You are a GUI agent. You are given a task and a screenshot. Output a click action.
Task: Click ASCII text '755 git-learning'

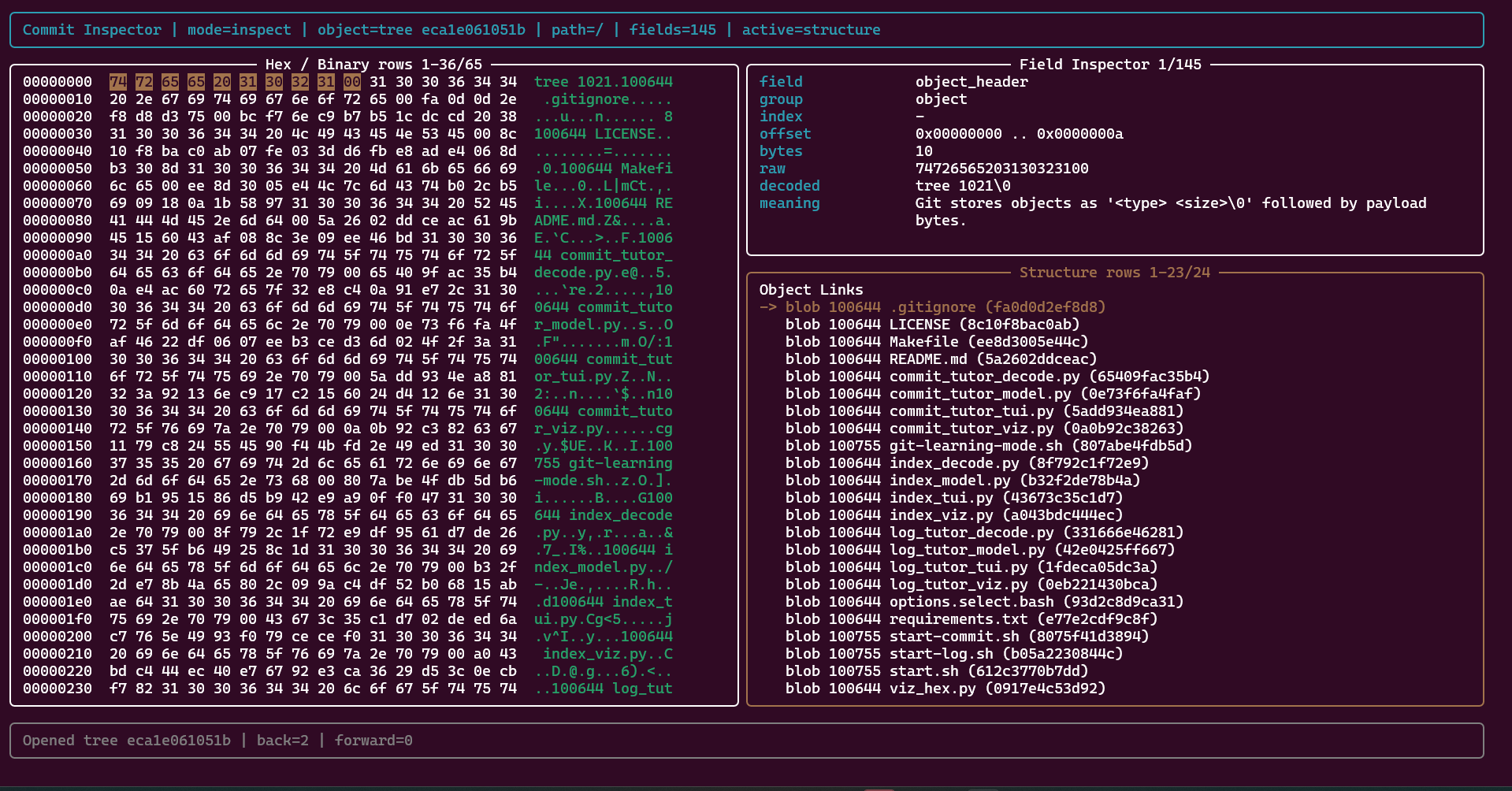604,463
